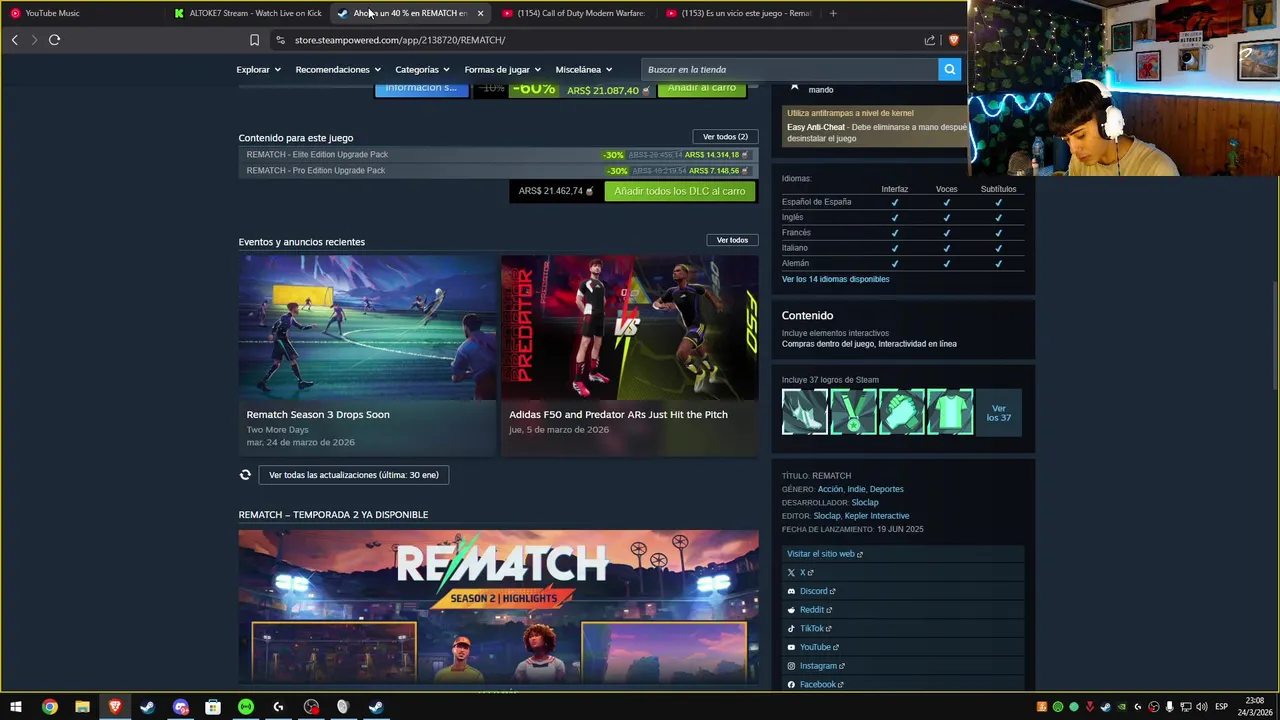The image size is (1280, 720).
Task: Open new browser tab with plus button
Action: click(x=833, y=13)
